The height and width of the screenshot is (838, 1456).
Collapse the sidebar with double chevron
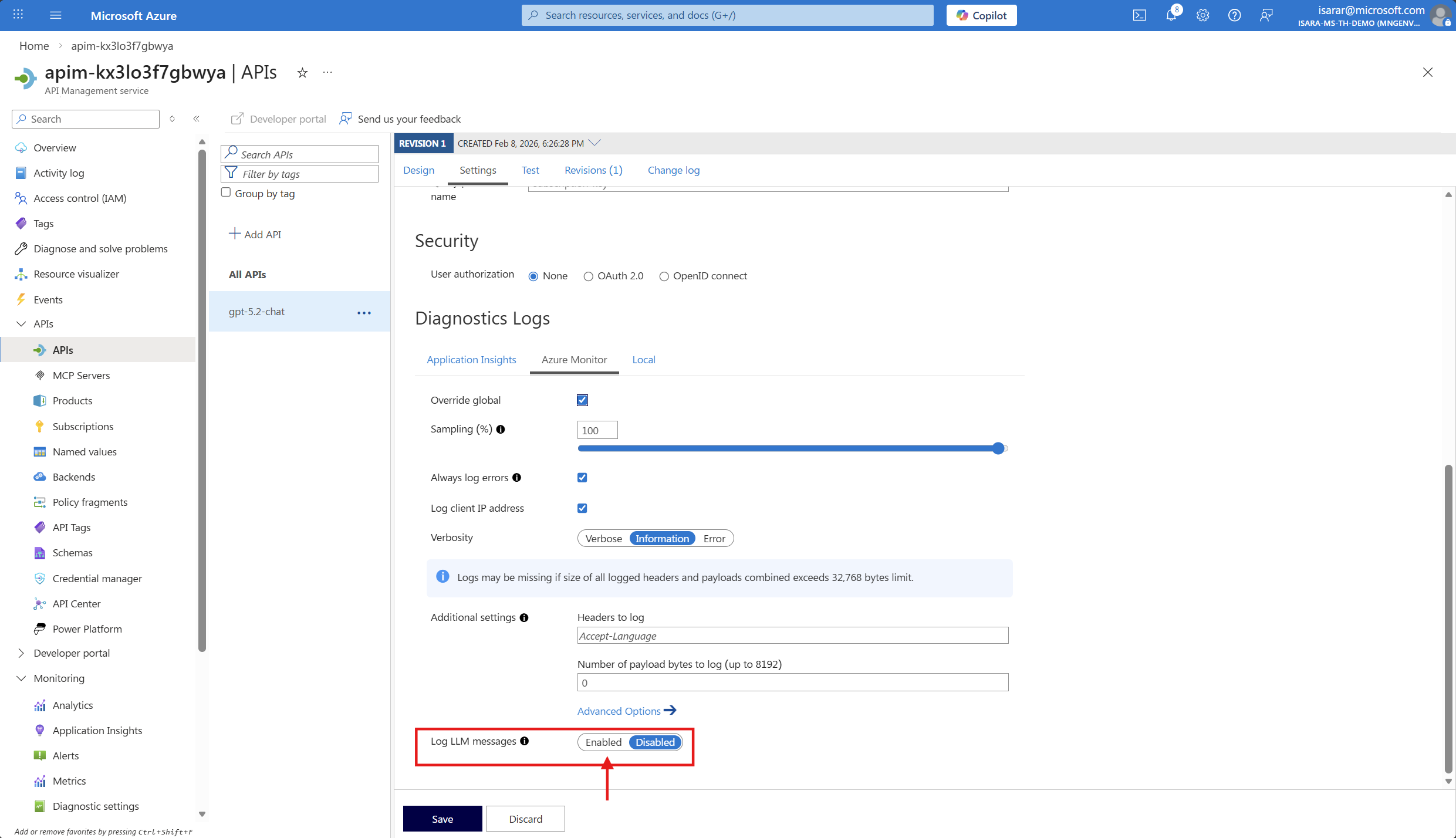point(197,119)
